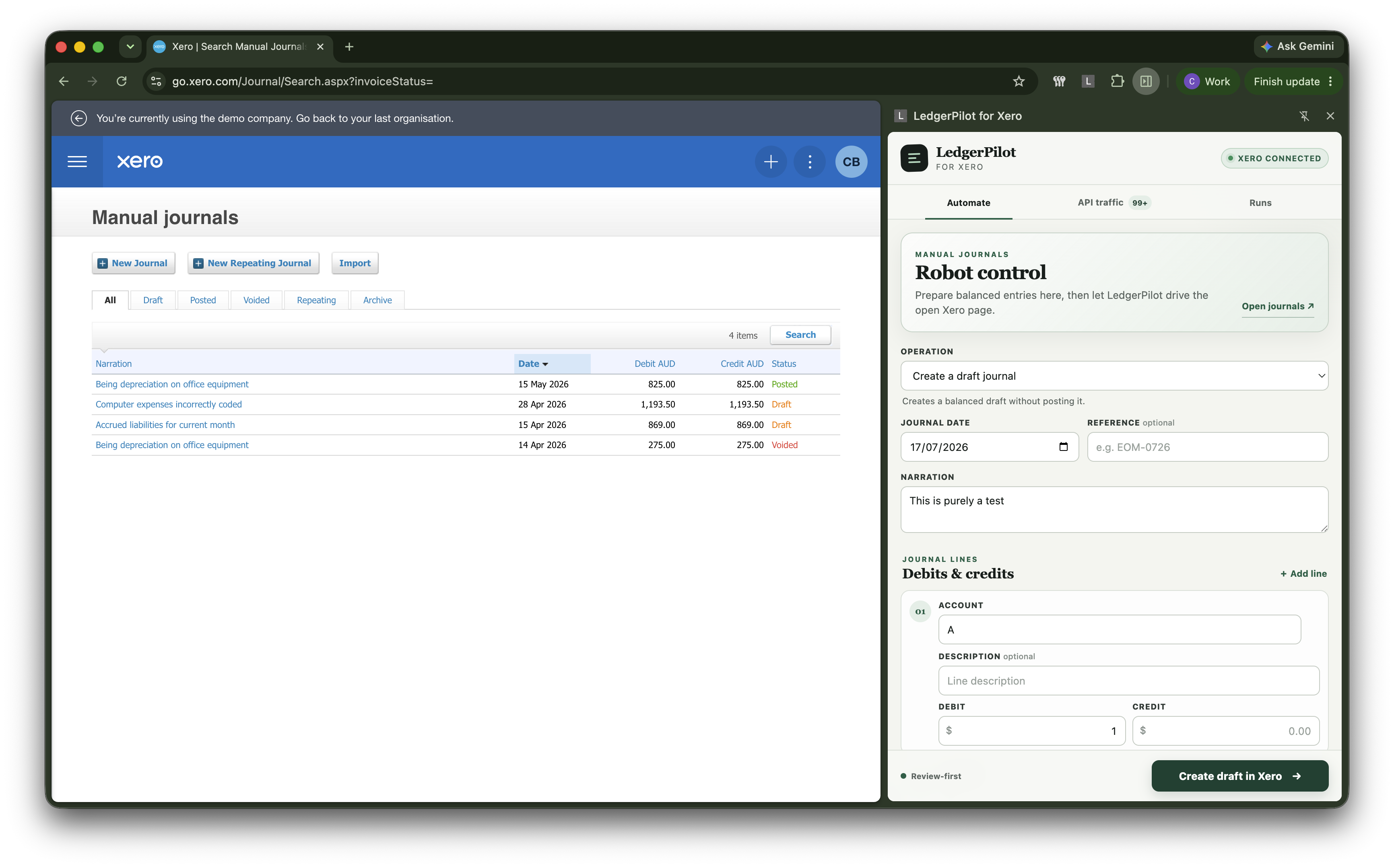The height and width of the screenshot is (868, 1394).
Task: Click the browser forward arrow
Action: [92, 82]
